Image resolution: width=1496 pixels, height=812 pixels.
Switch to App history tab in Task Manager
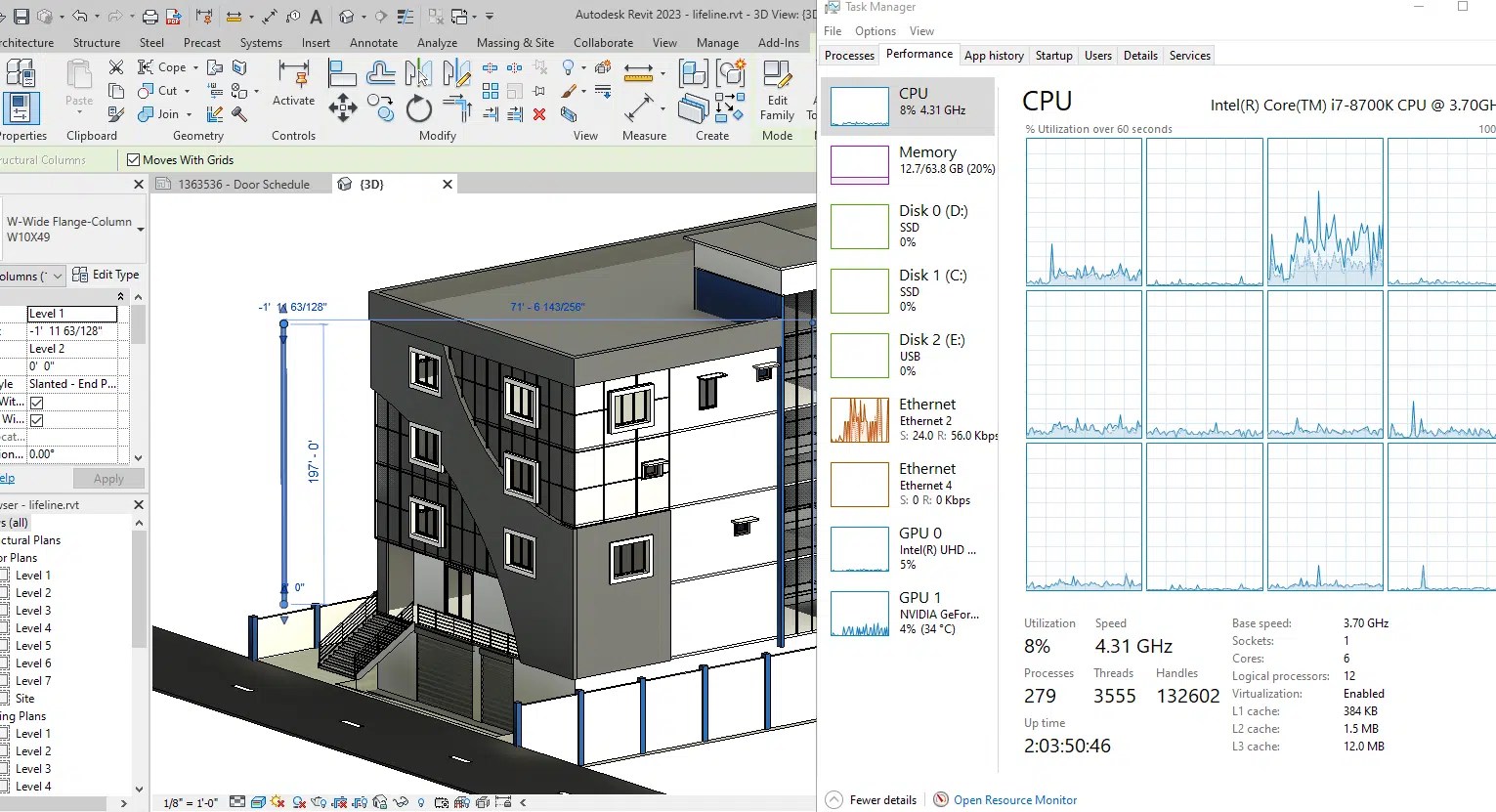click(994, 55)
